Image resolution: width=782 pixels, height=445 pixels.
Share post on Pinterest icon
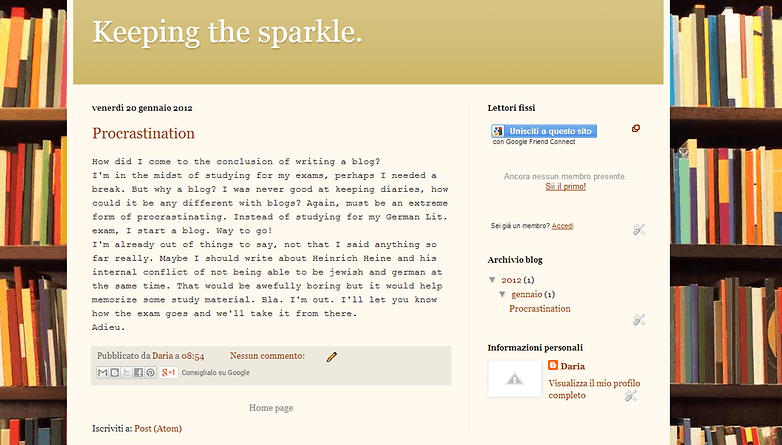tap(151, 372)
